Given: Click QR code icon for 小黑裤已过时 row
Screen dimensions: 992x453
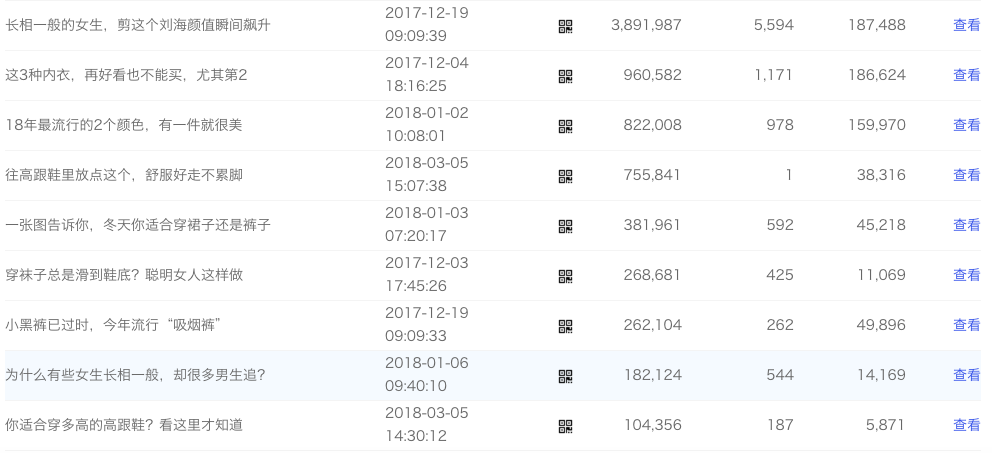Looking at the screenshot, I should [x=565, y=326].
